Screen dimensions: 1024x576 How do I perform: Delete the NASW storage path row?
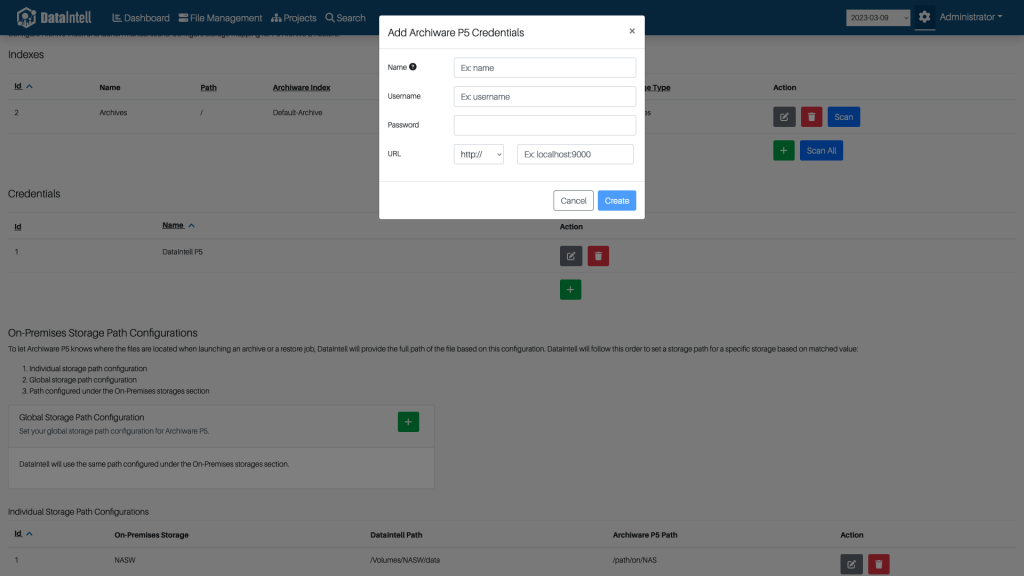point(878,564)
